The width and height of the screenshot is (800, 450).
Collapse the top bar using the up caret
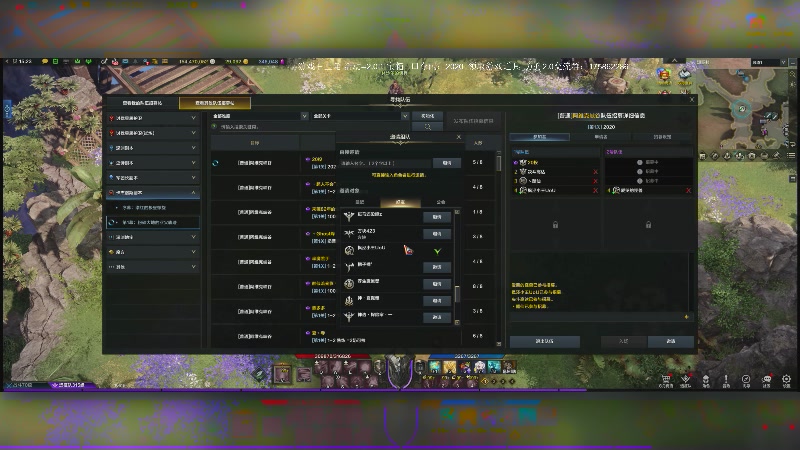(674, 61)
